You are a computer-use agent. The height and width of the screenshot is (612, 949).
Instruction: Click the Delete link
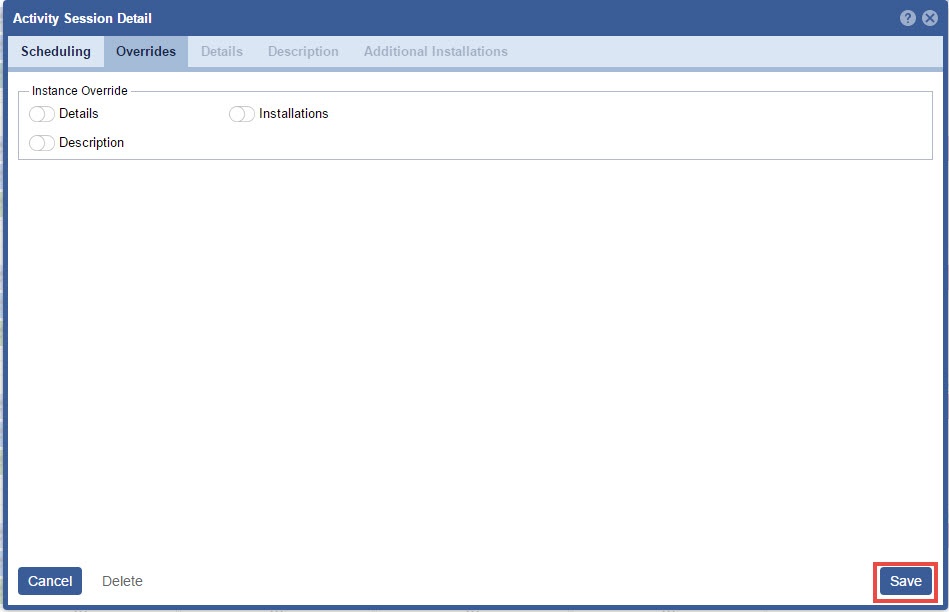tap(122, 581)
